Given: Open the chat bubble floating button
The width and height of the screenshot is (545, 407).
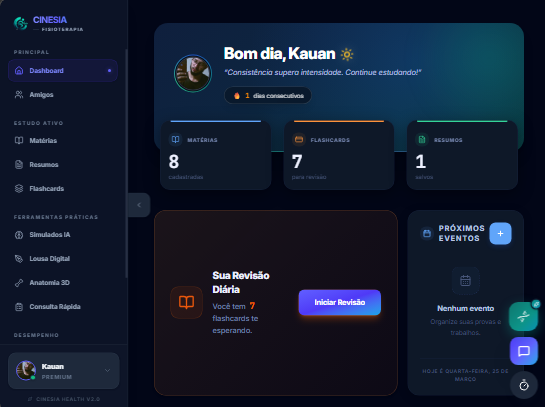Looking at the screenshot, I should pyautogui.click(x=523, y=351).
